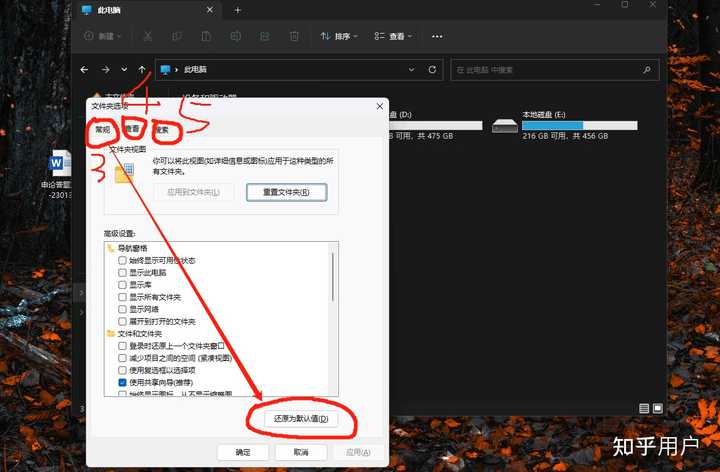Confirm dialog with 确定 button
Screen dimensions: 720x472
pos(243,452)
